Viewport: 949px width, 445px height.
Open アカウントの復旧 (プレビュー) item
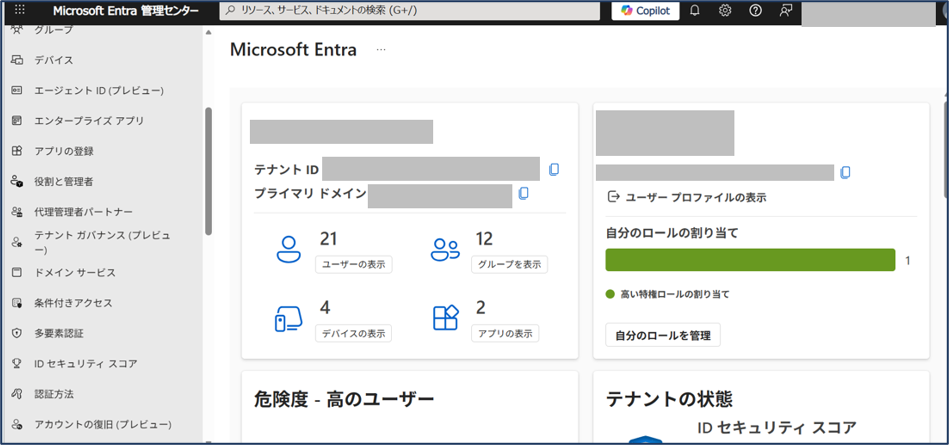tap(102, 424)
